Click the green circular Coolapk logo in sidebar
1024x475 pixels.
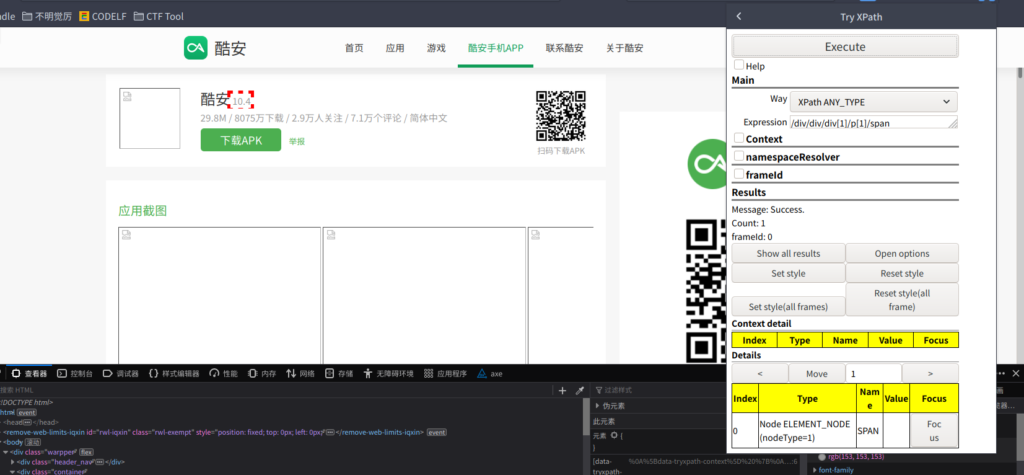tap(707, 164)
